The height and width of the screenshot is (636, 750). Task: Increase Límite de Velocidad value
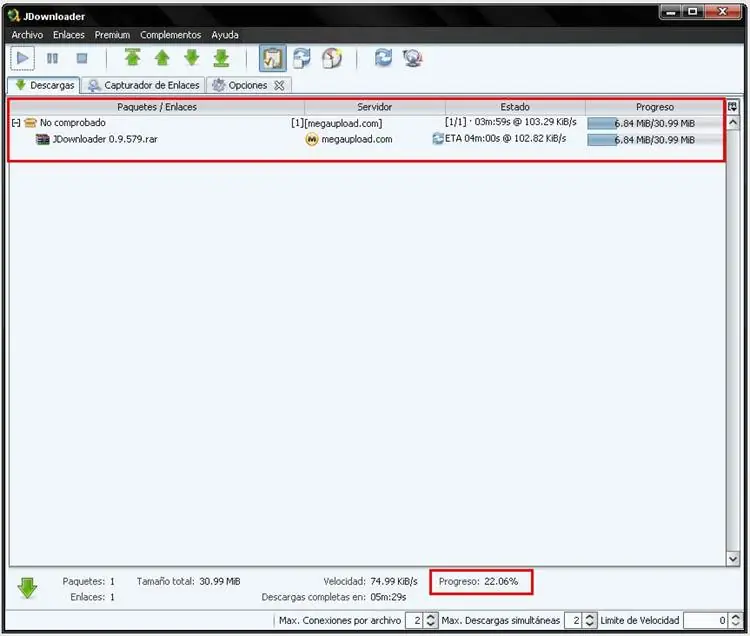[736, 616]
